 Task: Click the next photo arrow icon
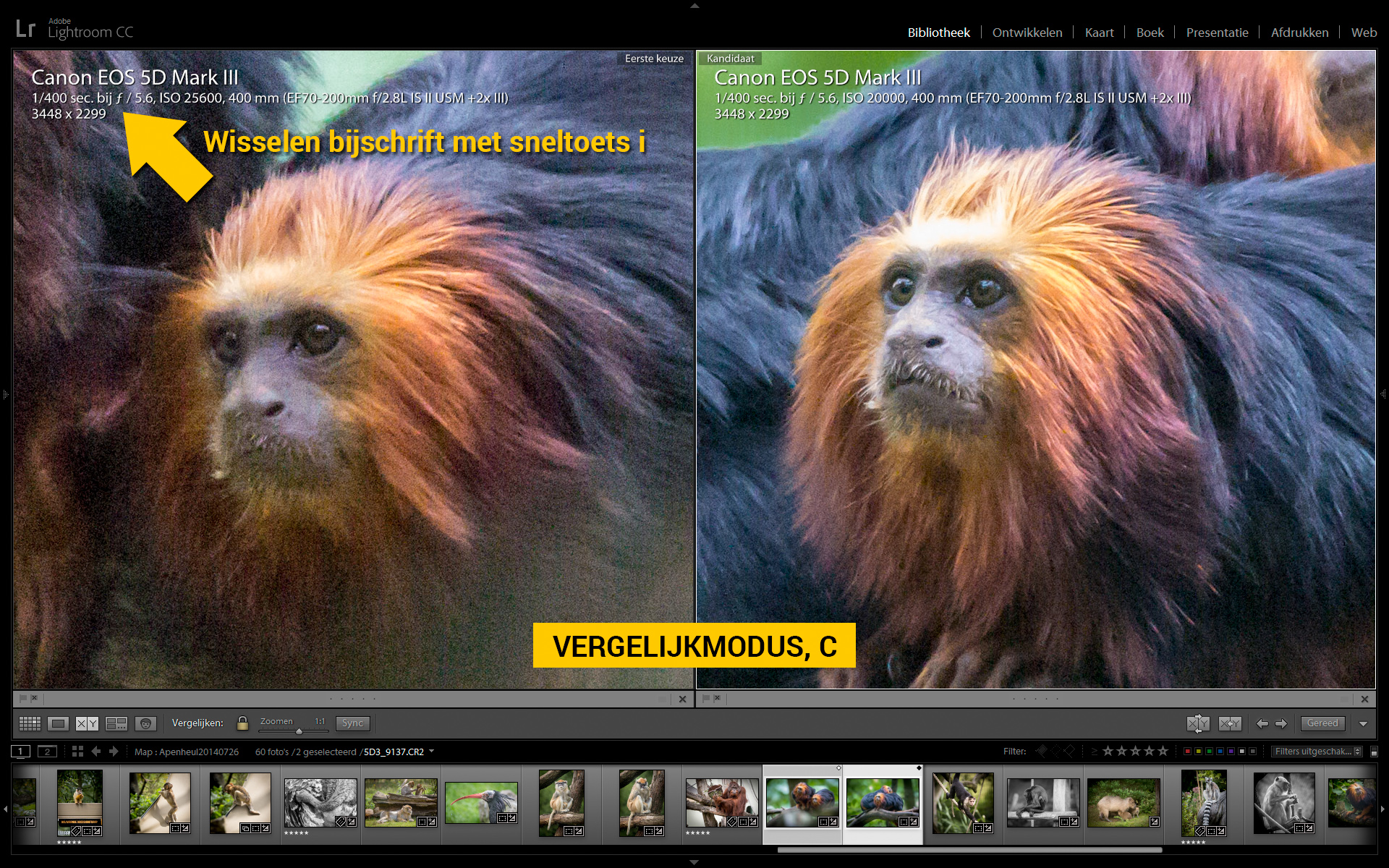point(1282,724)
